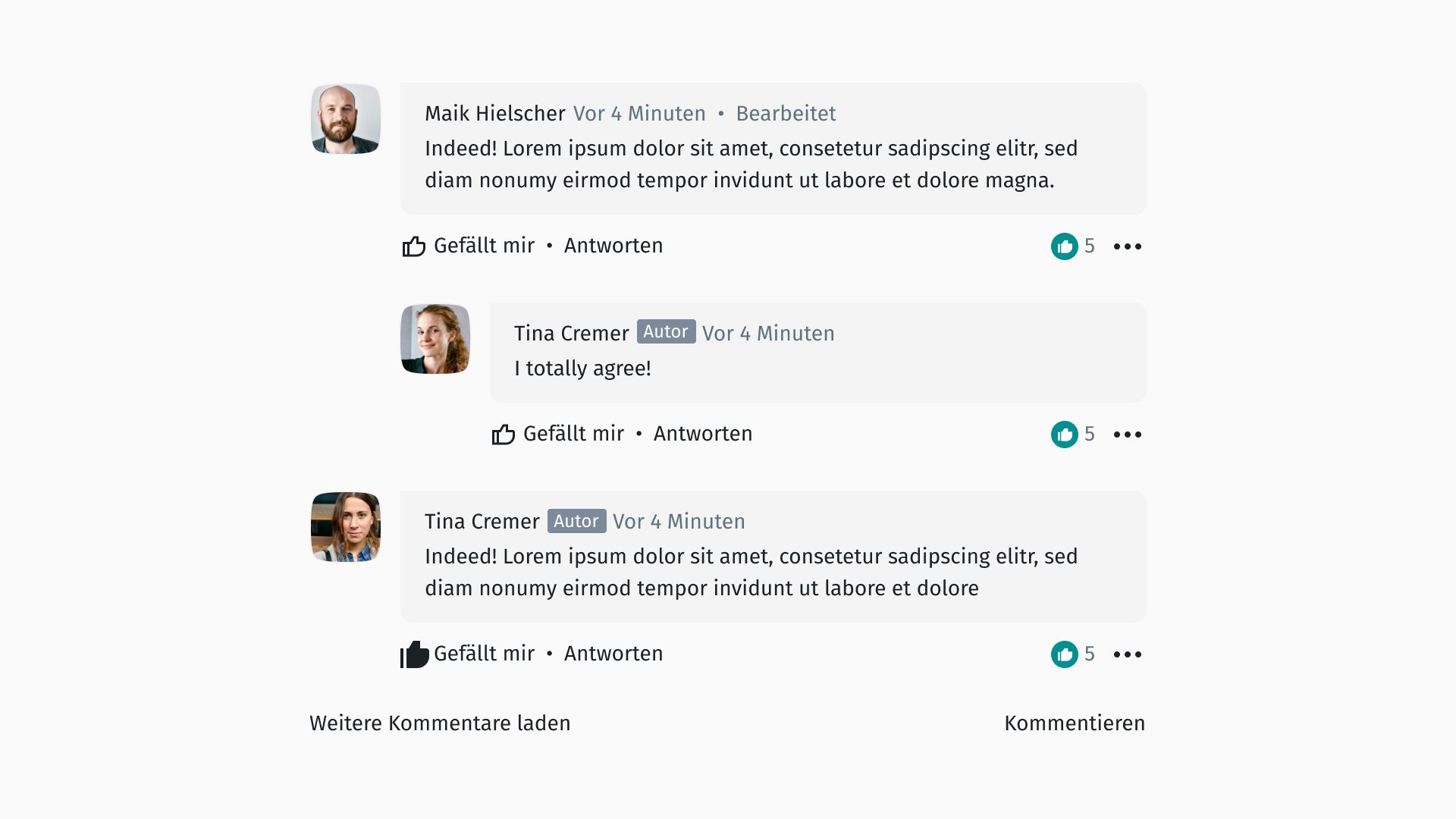1456x819 pixels.
Task: Open Maik Hielscher's profile picture
Action: (x=345, y=119)
